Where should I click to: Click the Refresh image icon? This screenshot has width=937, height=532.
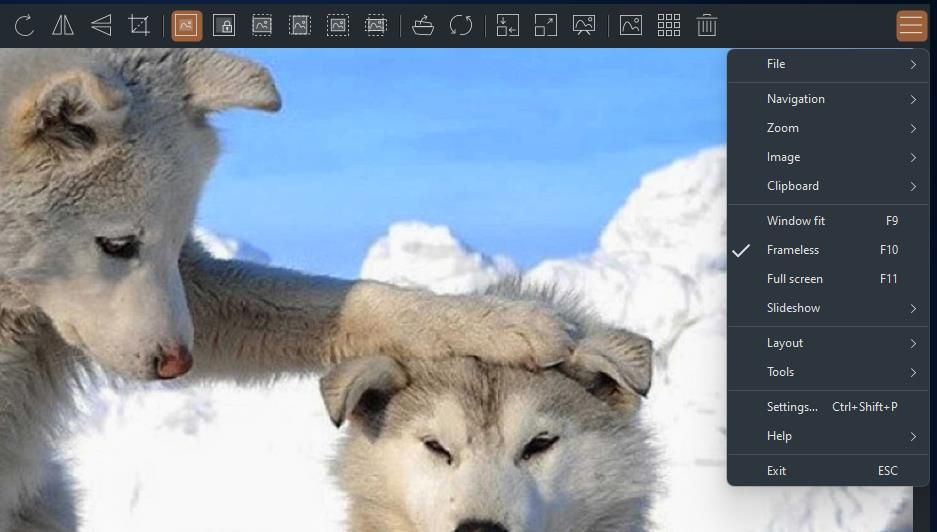click(461, 26)
